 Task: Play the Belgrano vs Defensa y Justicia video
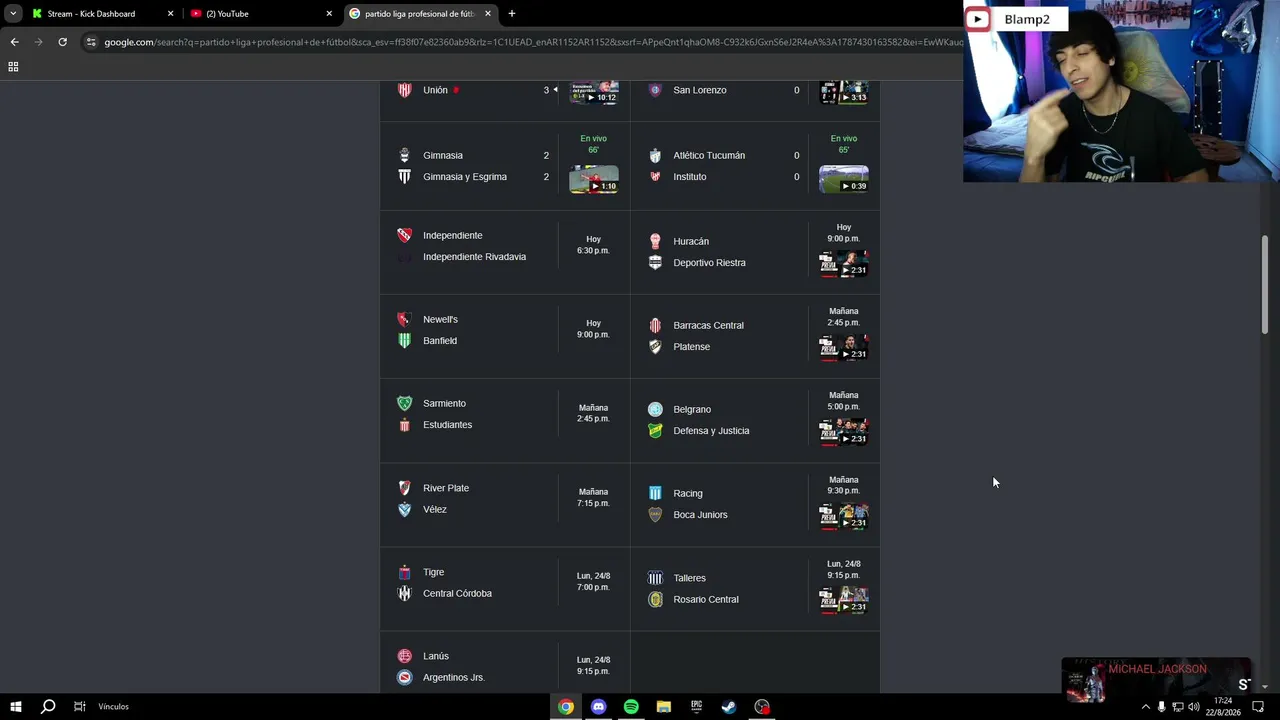(844, 431)
